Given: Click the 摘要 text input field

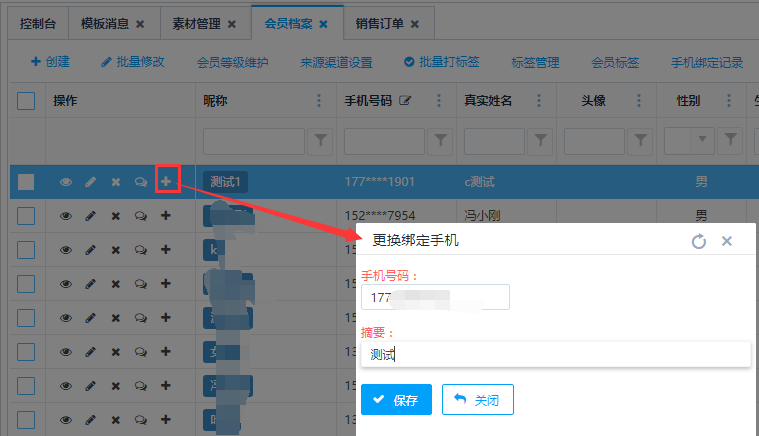Looking at the screenshot, I should pyautogui.click(x=555, y=354).
